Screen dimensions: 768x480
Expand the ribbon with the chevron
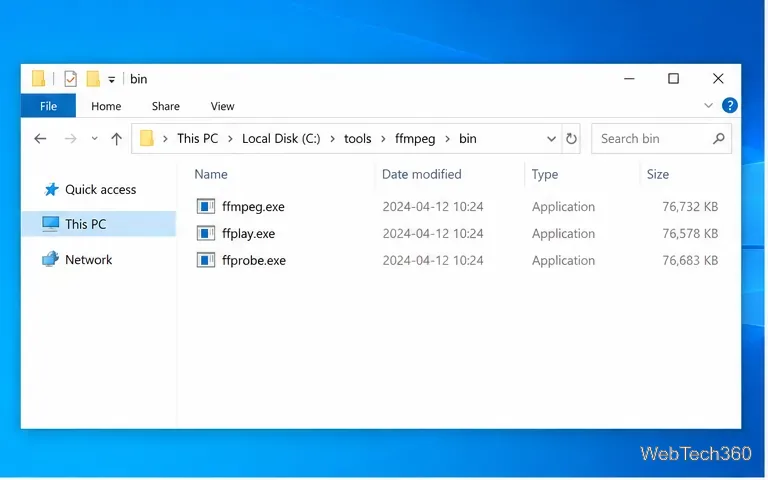click(708, 106)
